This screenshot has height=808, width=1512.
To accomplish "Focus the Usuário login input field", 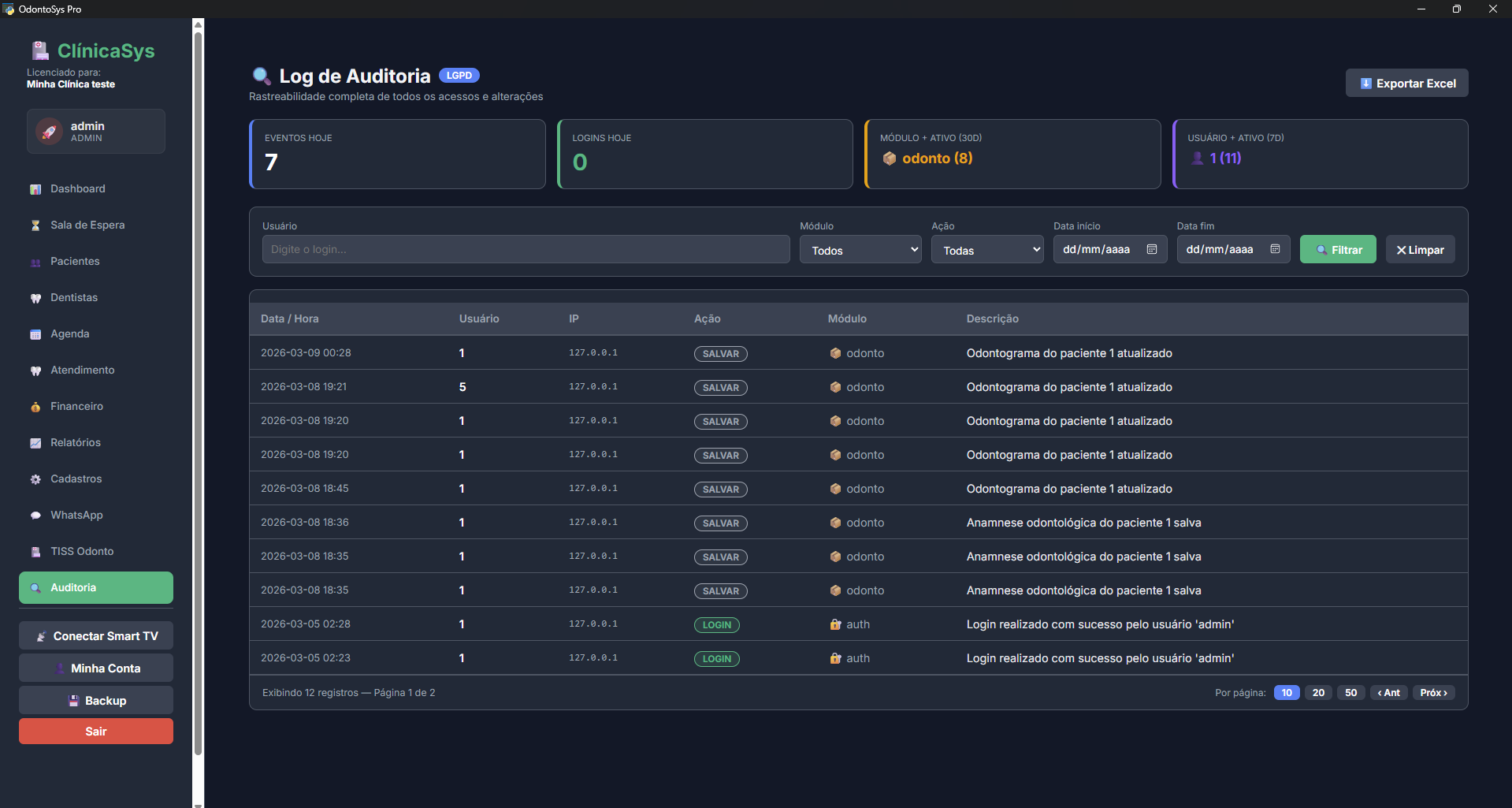I will click(x=526, y=249).
